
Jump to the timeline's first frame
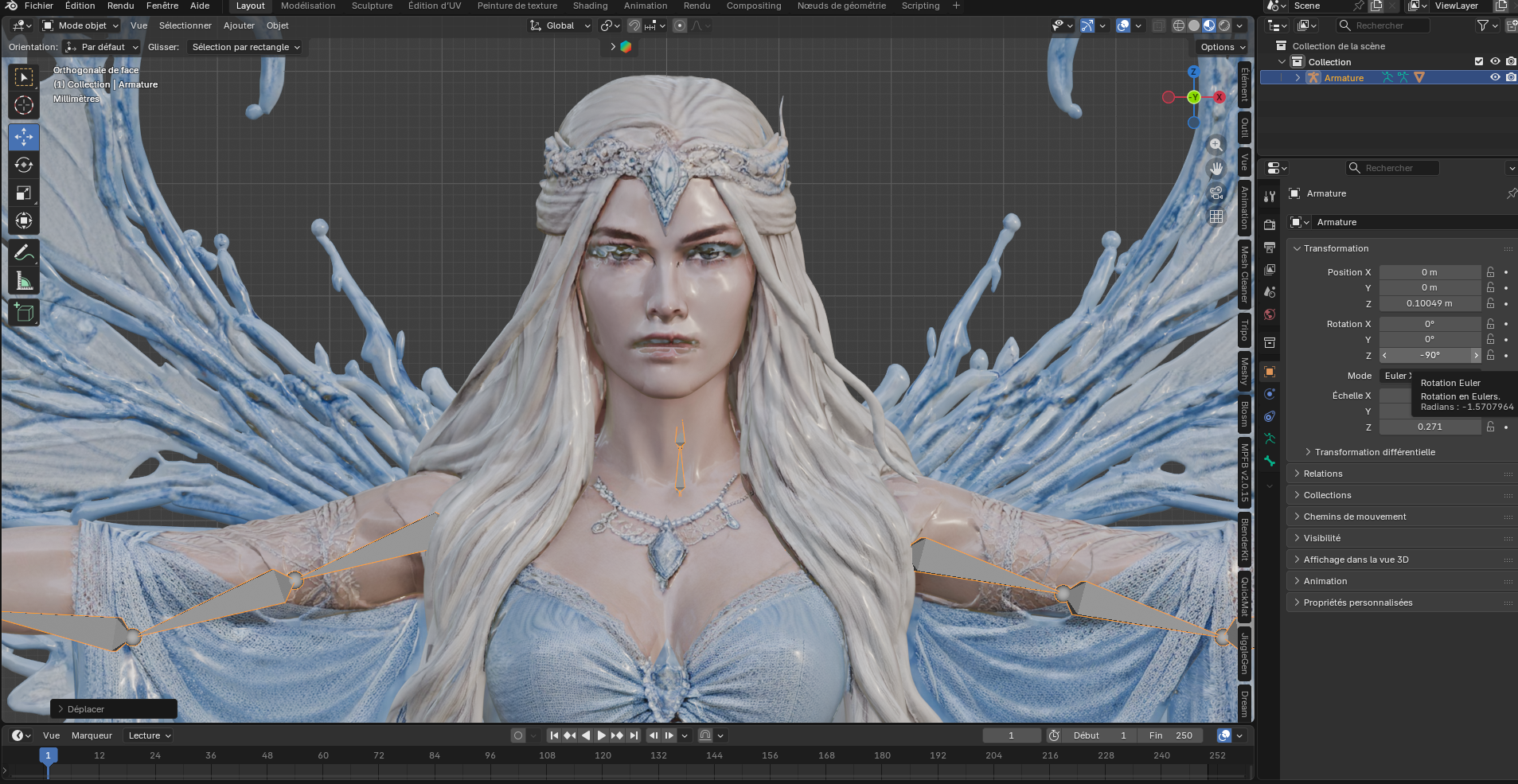pyautogui.click(x=554, y=735)
